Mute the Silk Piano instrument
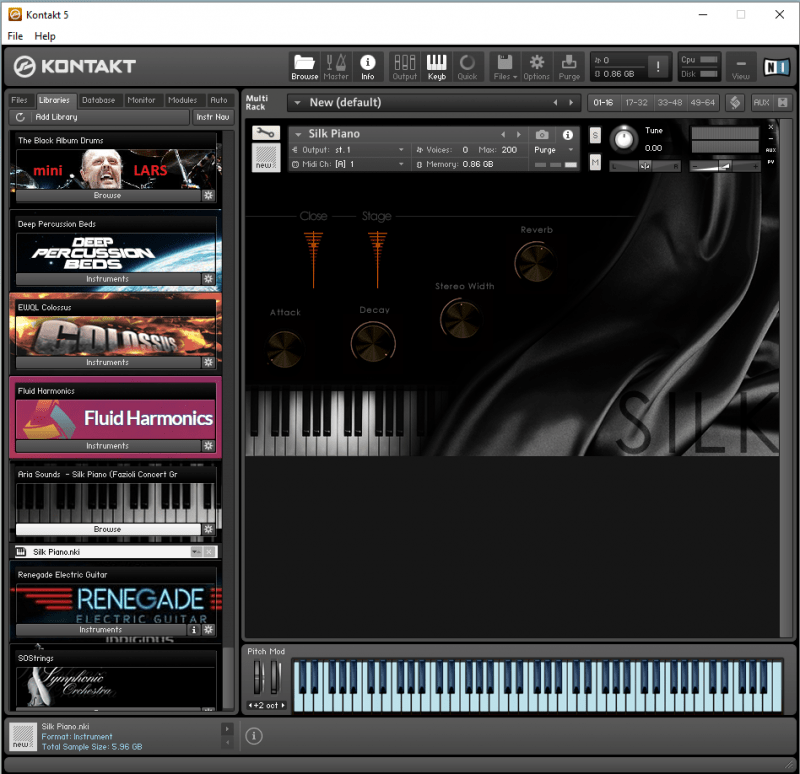The image size is (800, 774). (595, 163)
